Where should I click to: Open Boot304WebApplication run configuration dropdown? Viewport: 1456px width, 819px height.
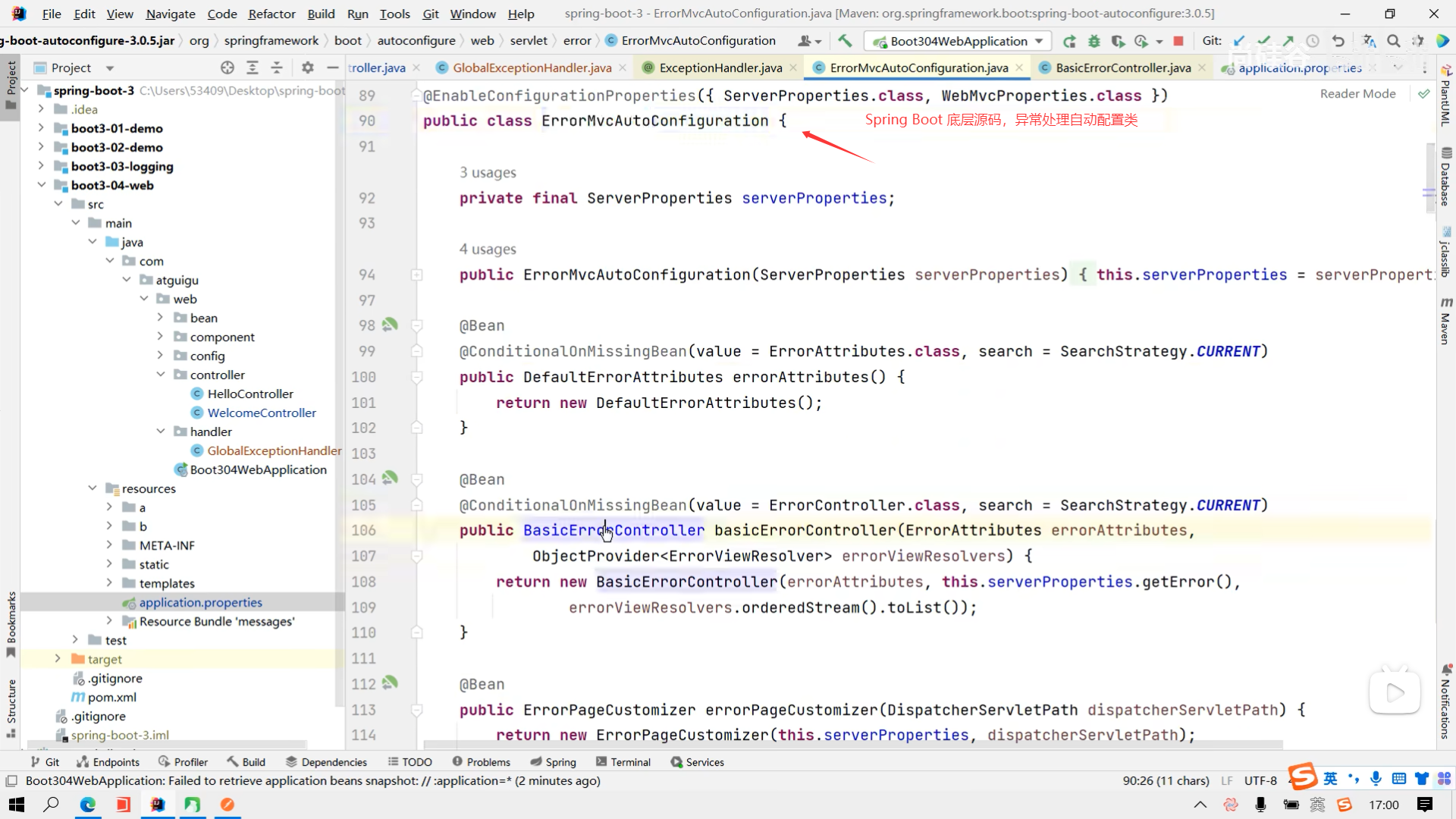tap(959, 41)
